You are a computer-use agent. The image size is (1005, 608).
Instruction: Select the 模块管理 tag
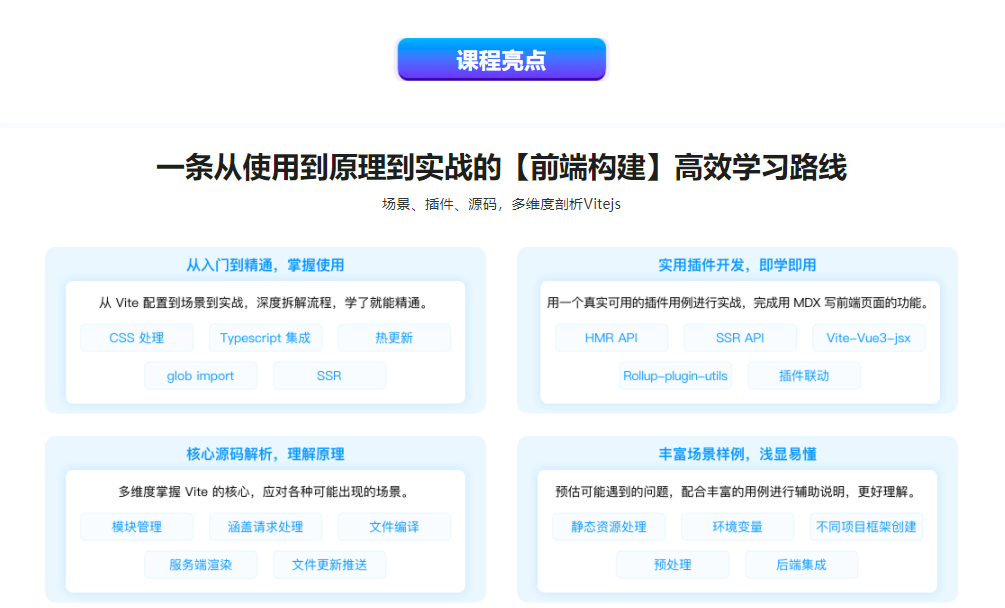coord(137,527)
